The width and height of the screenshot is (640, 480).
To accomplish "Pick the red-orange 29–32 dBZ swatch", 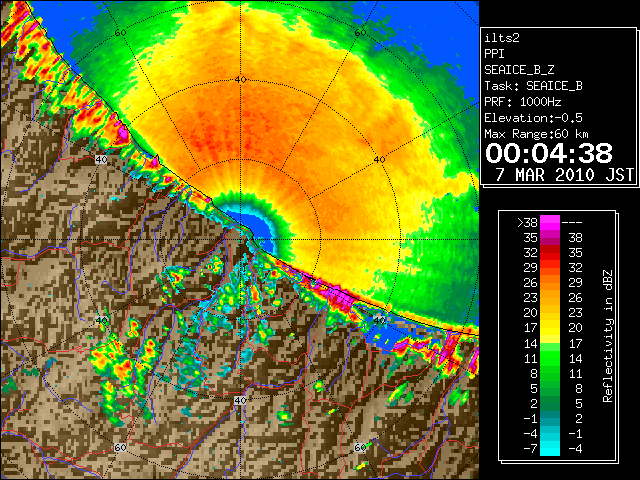I will 550,268.
